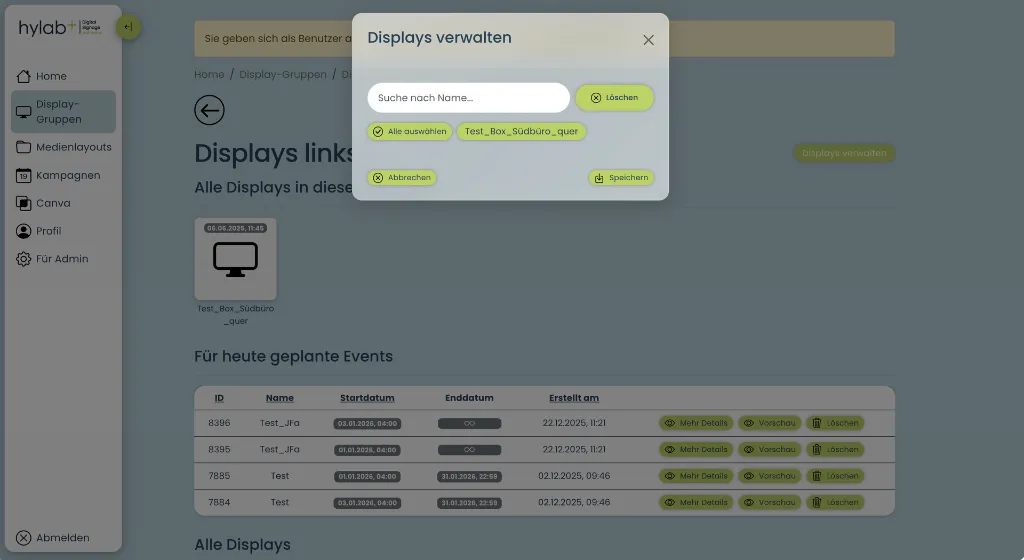Delete event 7884 with Löschen
This screenshot has width=1024, height=560.
click(835, 503)
